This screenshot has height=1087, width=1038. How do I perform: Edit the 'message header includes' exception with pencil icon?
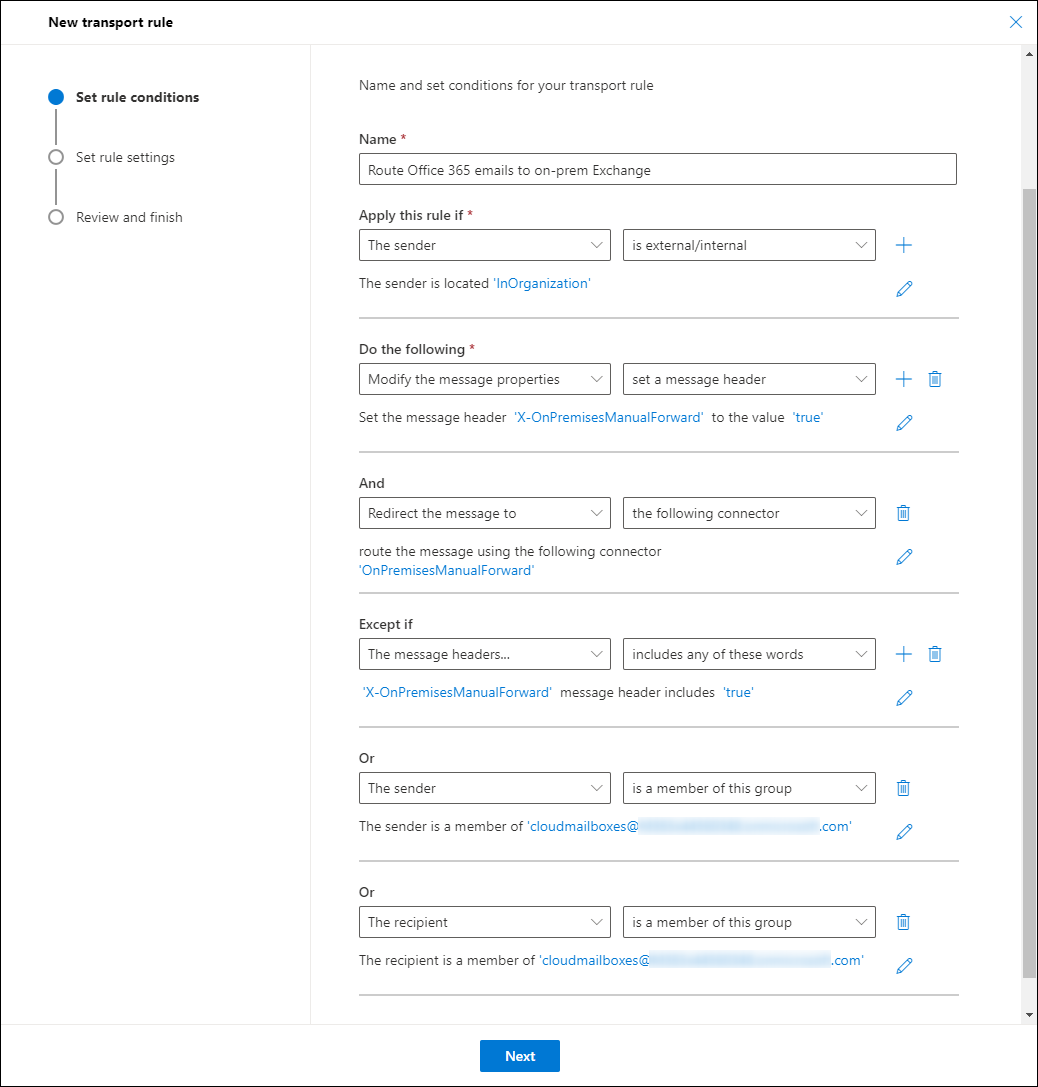click(x=904, y=697)
